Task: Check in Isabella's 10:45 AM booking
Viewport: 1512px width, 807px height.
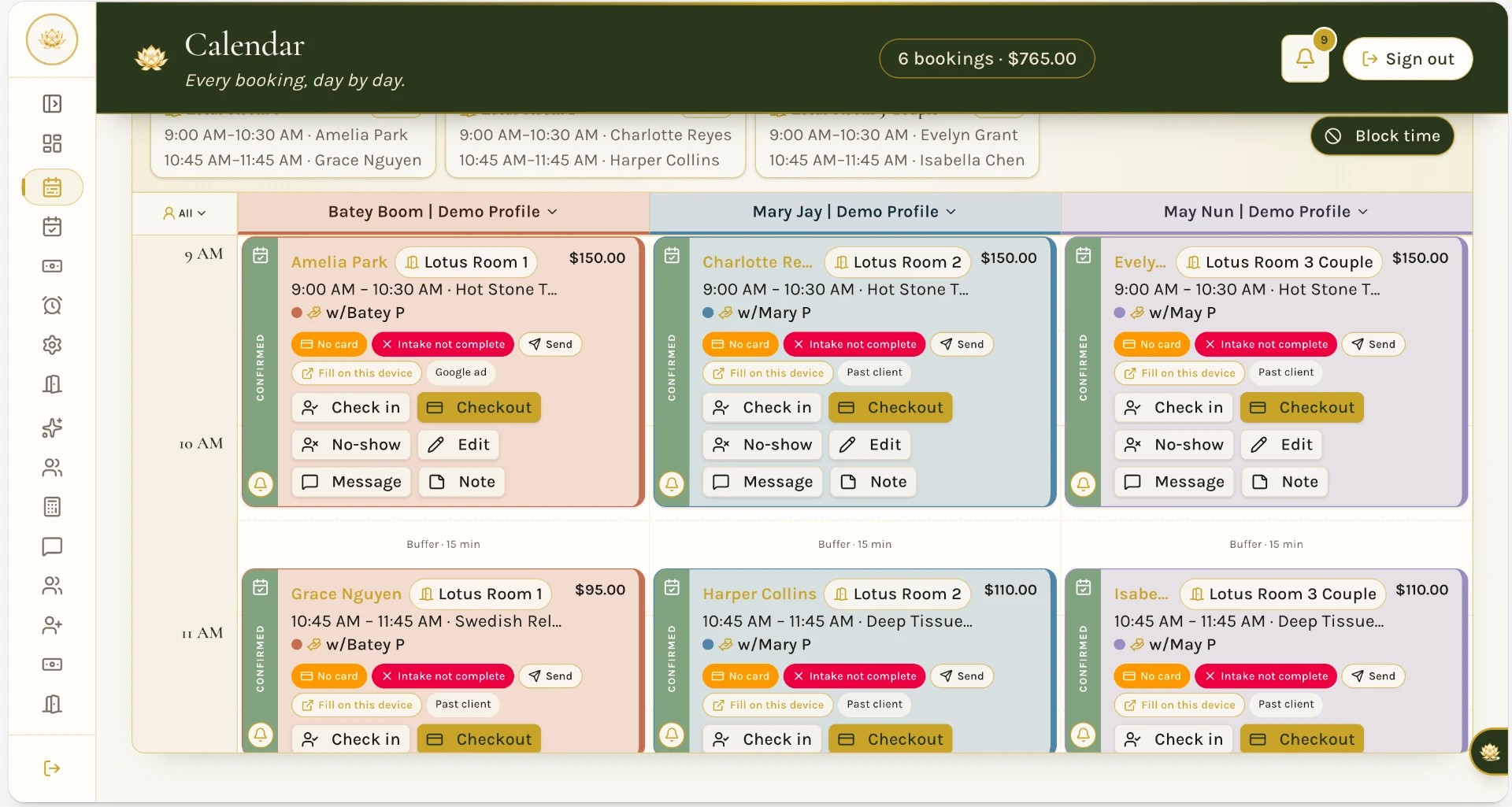Action: pyautogui.click(x=1174, y=739)
